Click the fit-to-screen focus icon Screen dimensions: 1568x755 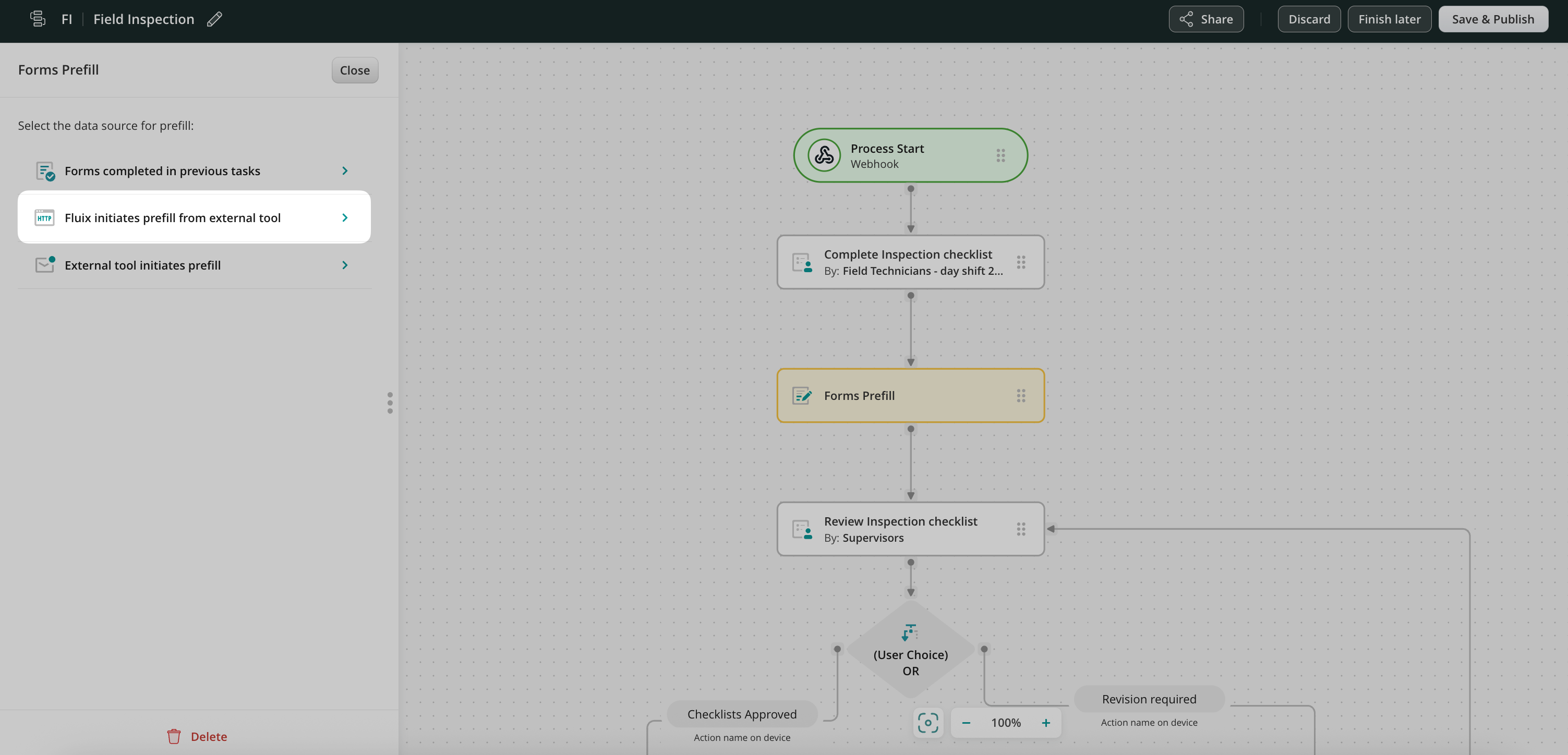click(x=927, y=723)
